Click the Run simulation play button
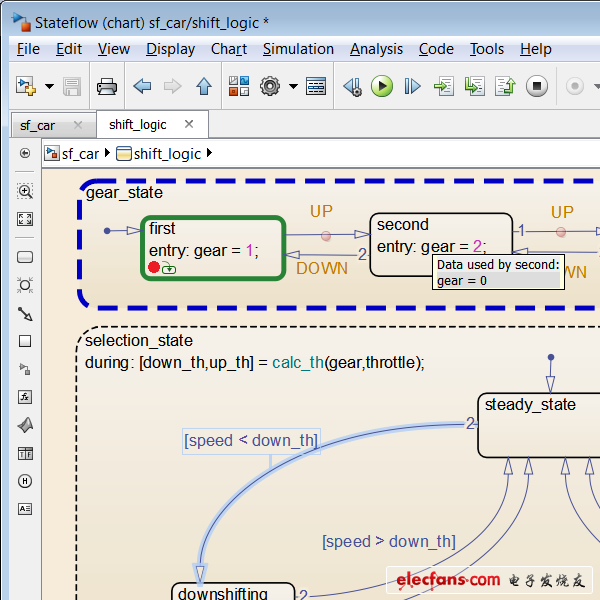Viewport: 600px width, 600px height. coord(382,87)
